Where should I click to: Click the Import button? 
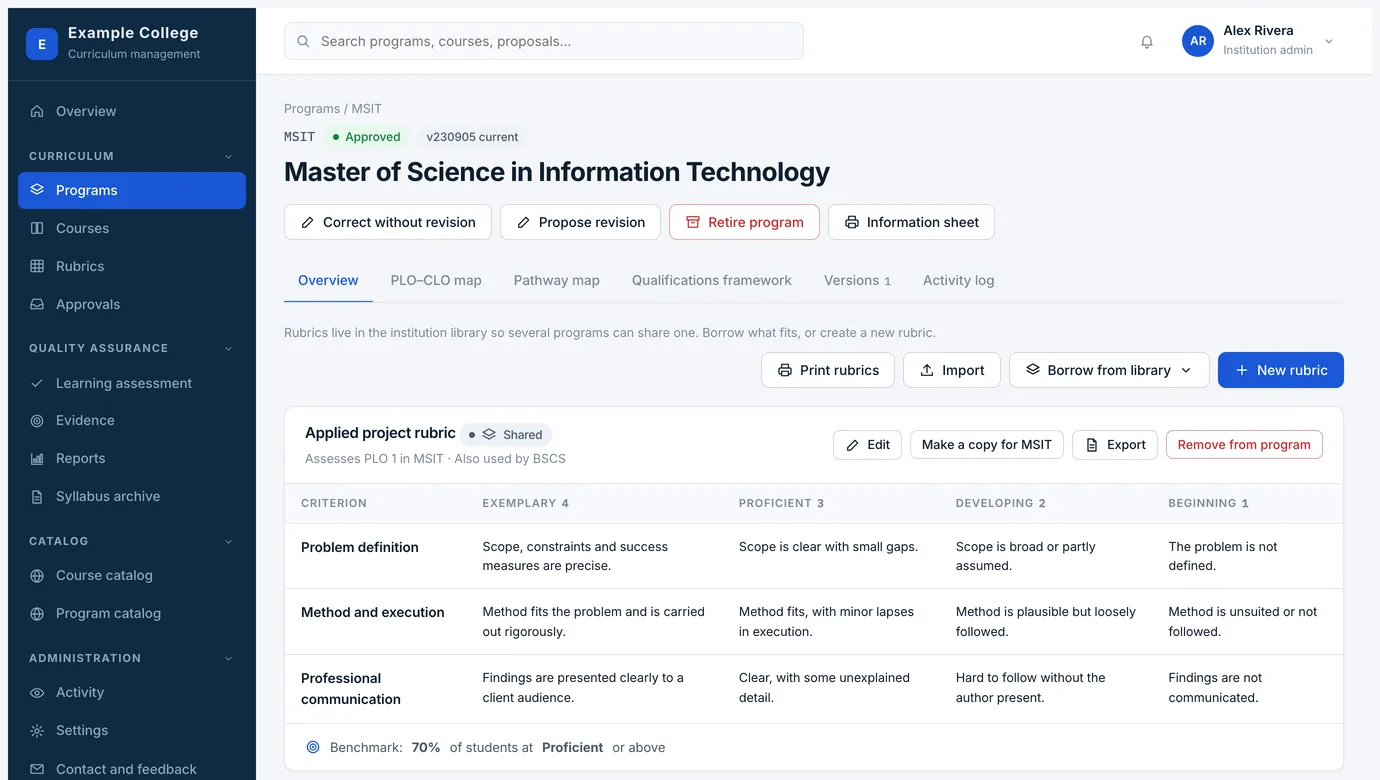[952, 370]
